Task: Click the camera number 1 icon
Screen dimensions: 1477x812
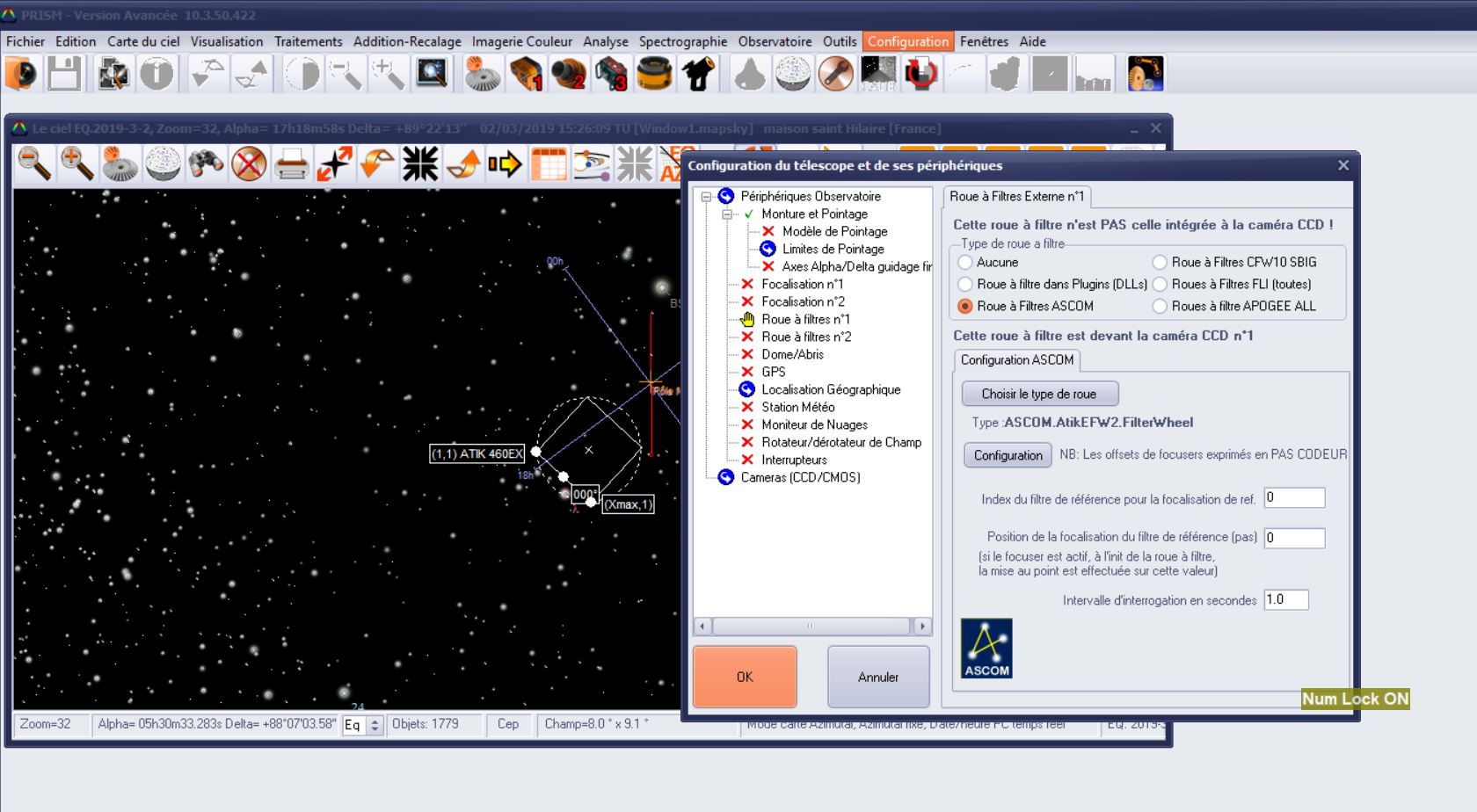Action: pos(526,74)
